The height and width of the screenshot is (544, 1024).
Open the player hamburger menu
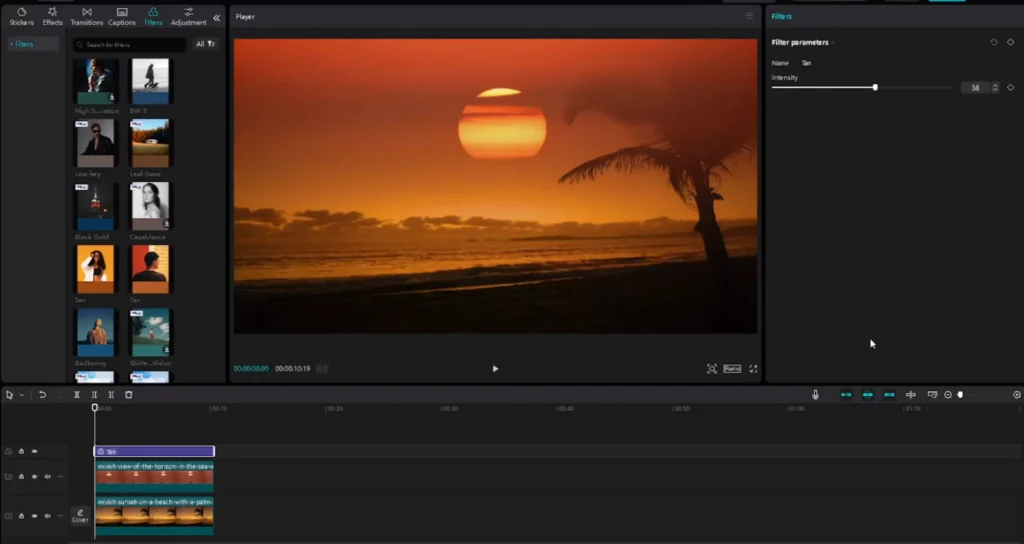[x=749, y=16]
